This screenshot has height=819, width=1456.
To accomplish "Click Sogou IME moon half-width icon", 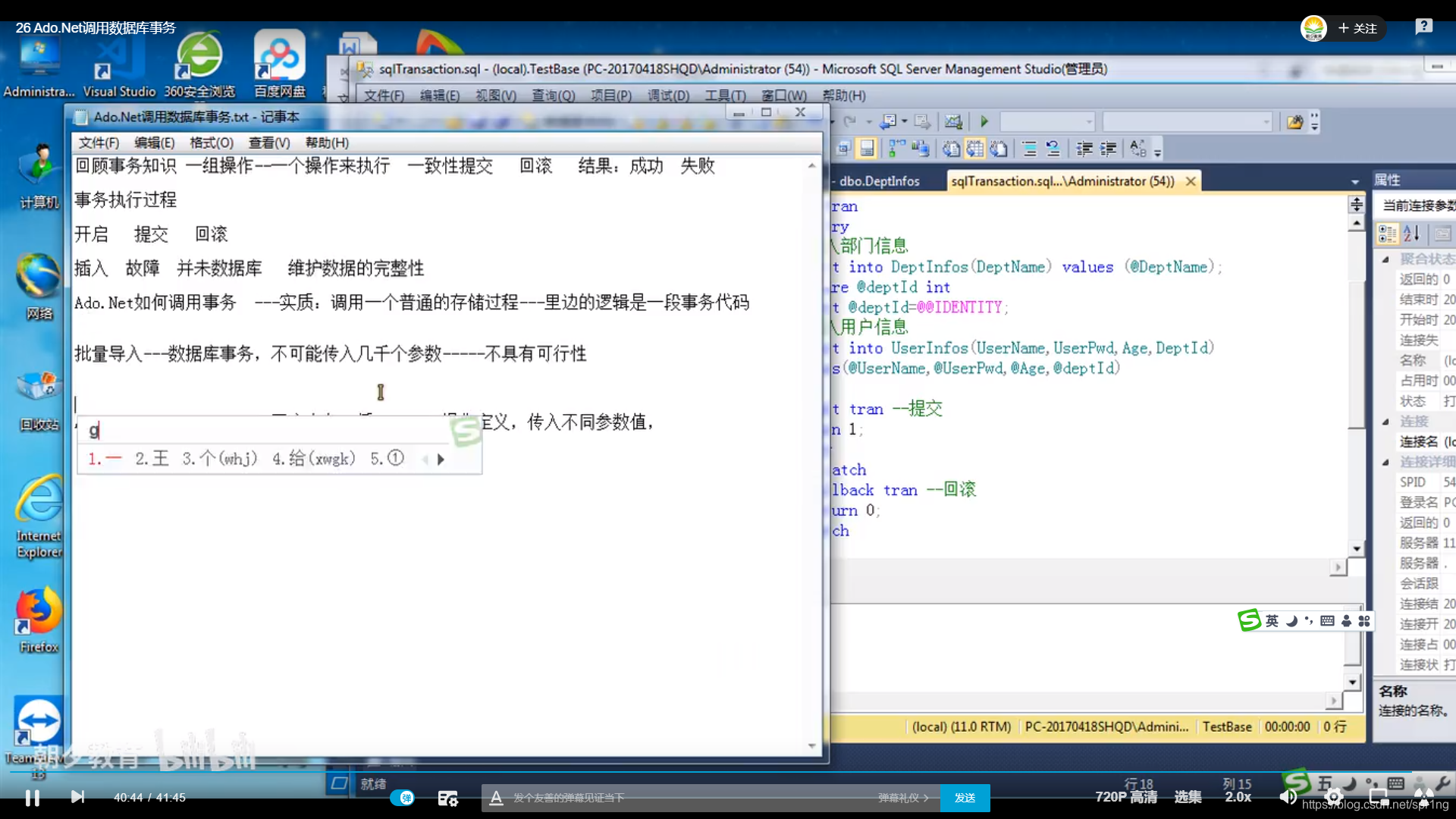I will coord(1291,620).
